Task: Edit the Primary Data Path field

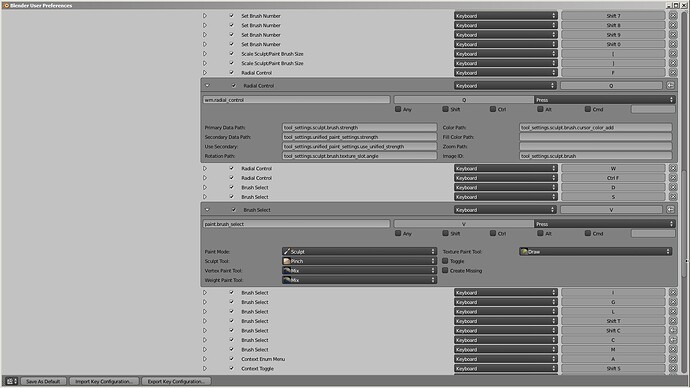Action: coord(359,128)
